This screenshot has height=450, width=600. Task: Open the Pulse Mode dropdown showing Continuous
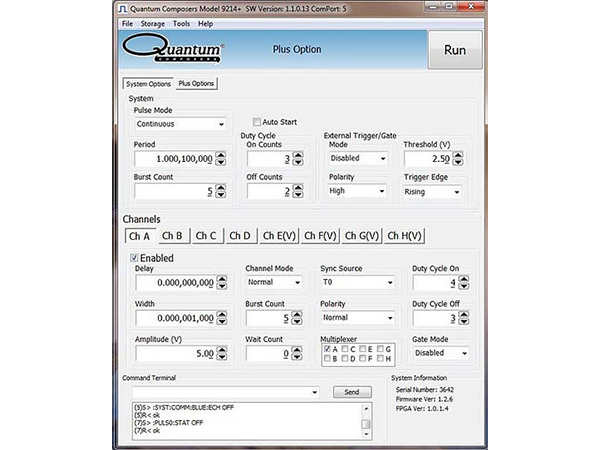click(180, 124)
